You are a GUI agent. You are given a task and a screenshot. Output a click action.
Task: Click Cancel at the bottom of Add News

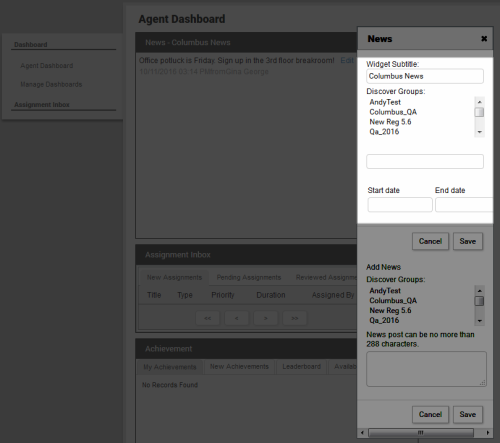(x=430, y=414)
